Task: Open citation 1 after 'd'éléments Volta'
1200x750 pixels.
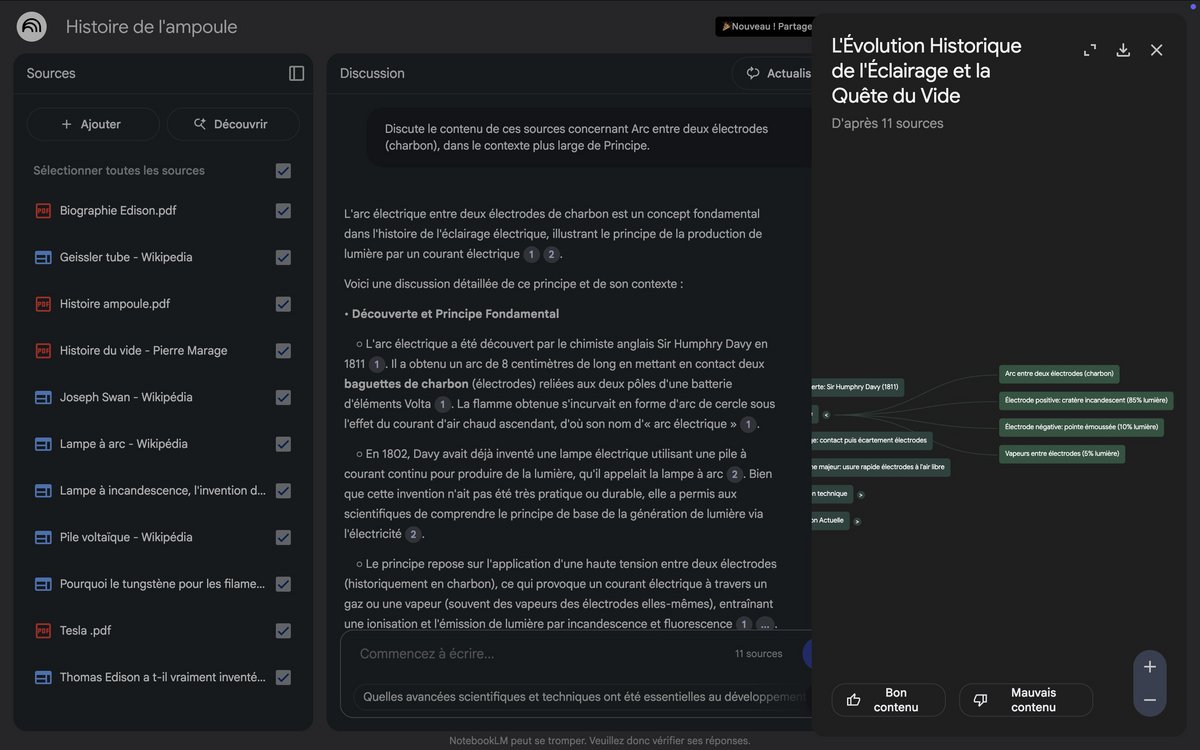Action: click(x=443, y=405)
